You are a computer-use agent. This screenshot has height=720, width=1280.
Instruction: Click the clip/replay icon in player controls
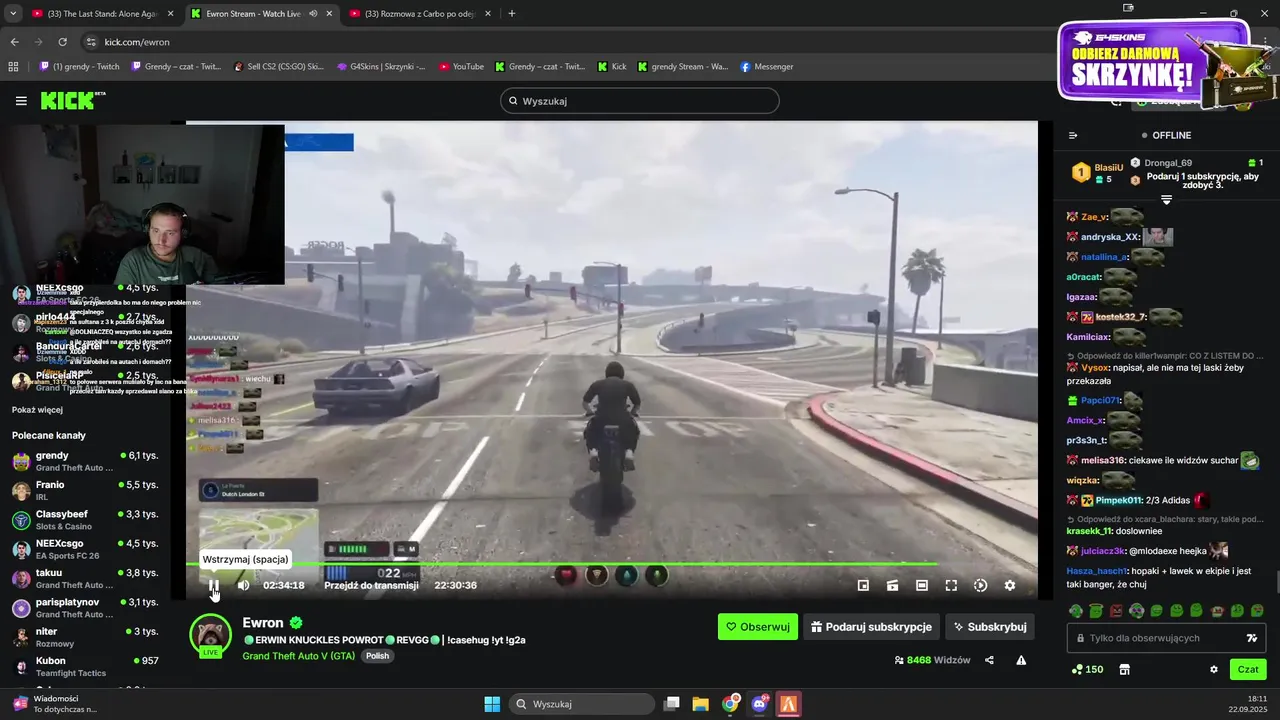(x=980, y=585)
